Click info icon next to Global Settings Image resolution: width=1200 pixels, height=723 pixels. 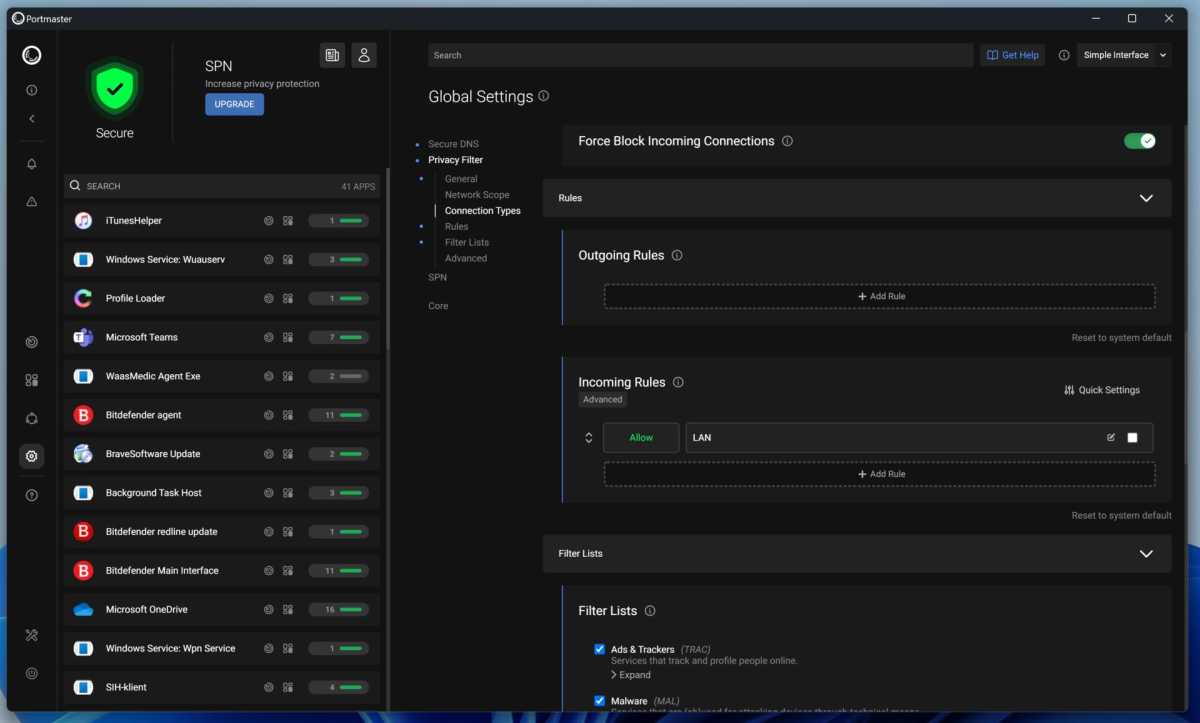(x=544, y=96)
